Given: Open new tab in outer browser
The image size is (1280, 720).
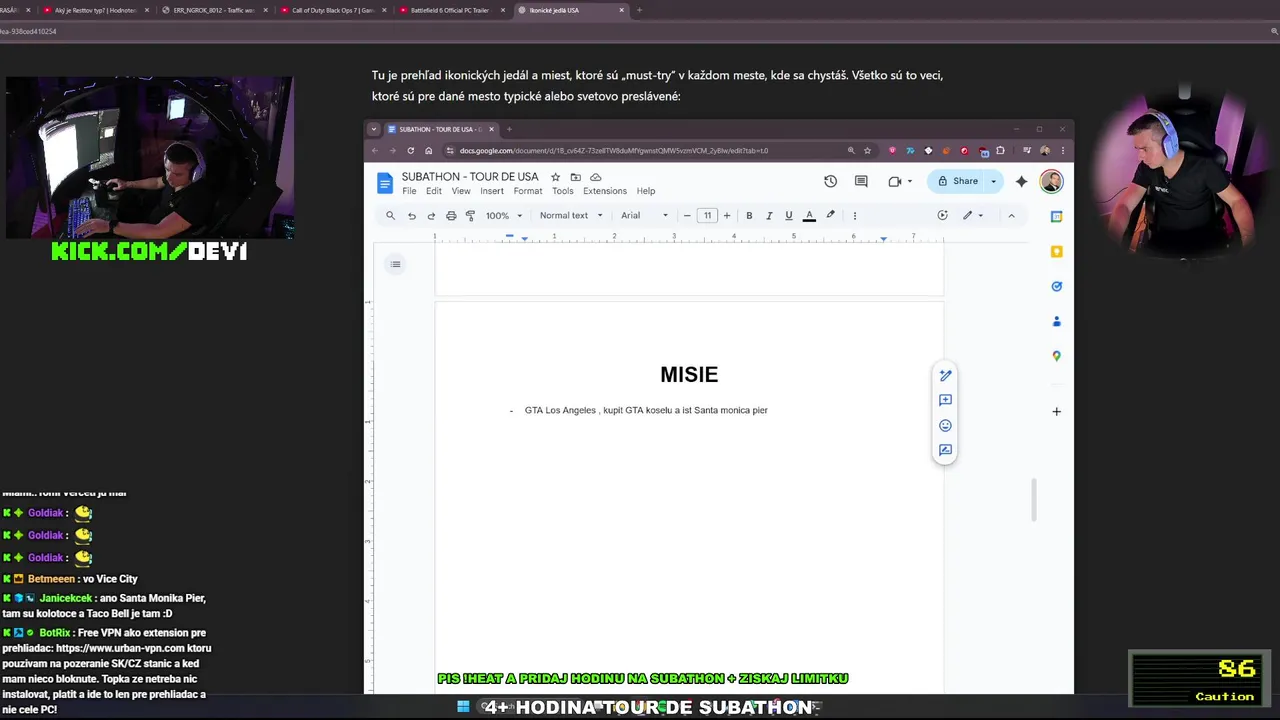Looking at the screenshot, I should pos(639,10).
